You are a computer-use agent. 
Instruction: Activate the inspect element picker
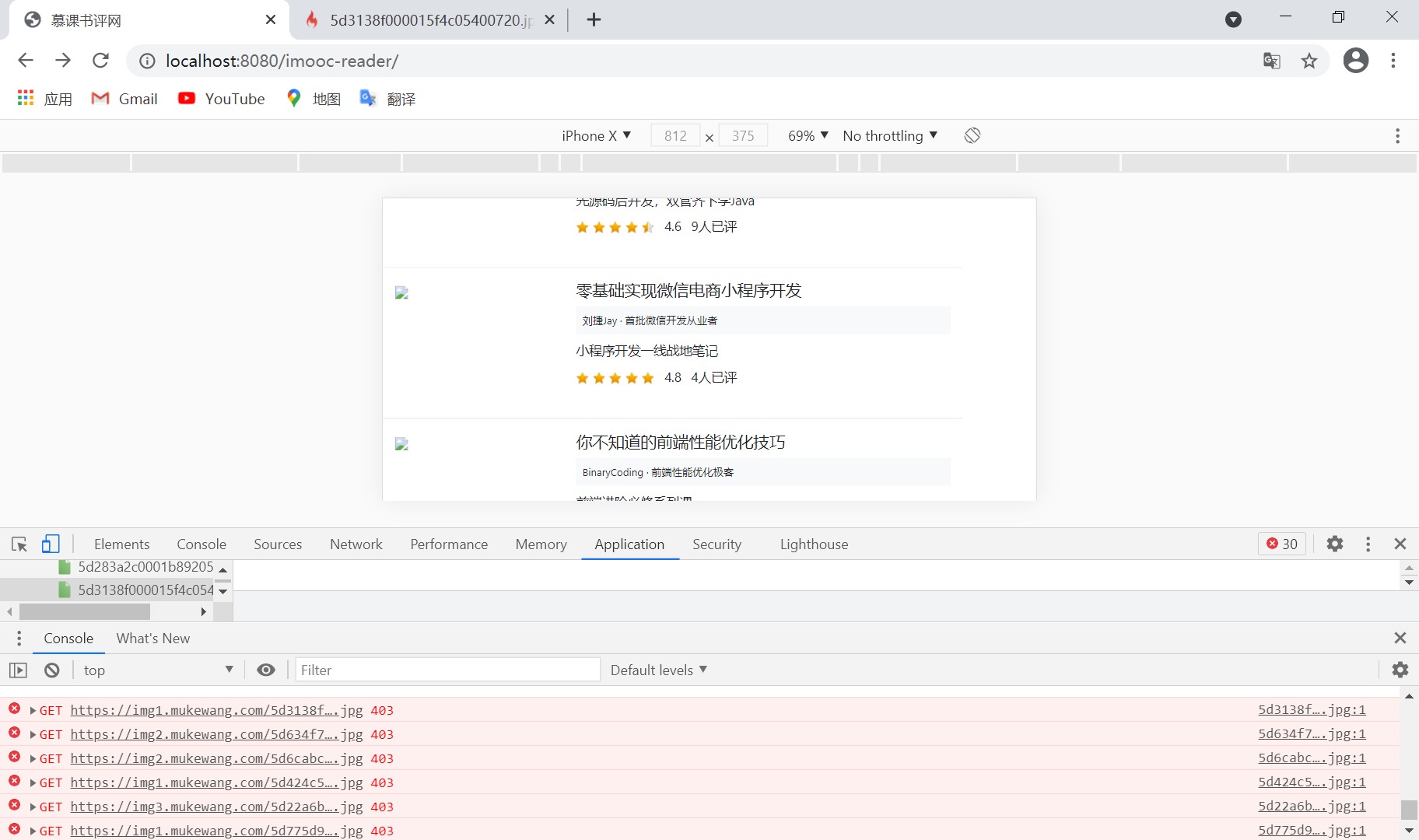pyautogui.click(x=19, y=544)
